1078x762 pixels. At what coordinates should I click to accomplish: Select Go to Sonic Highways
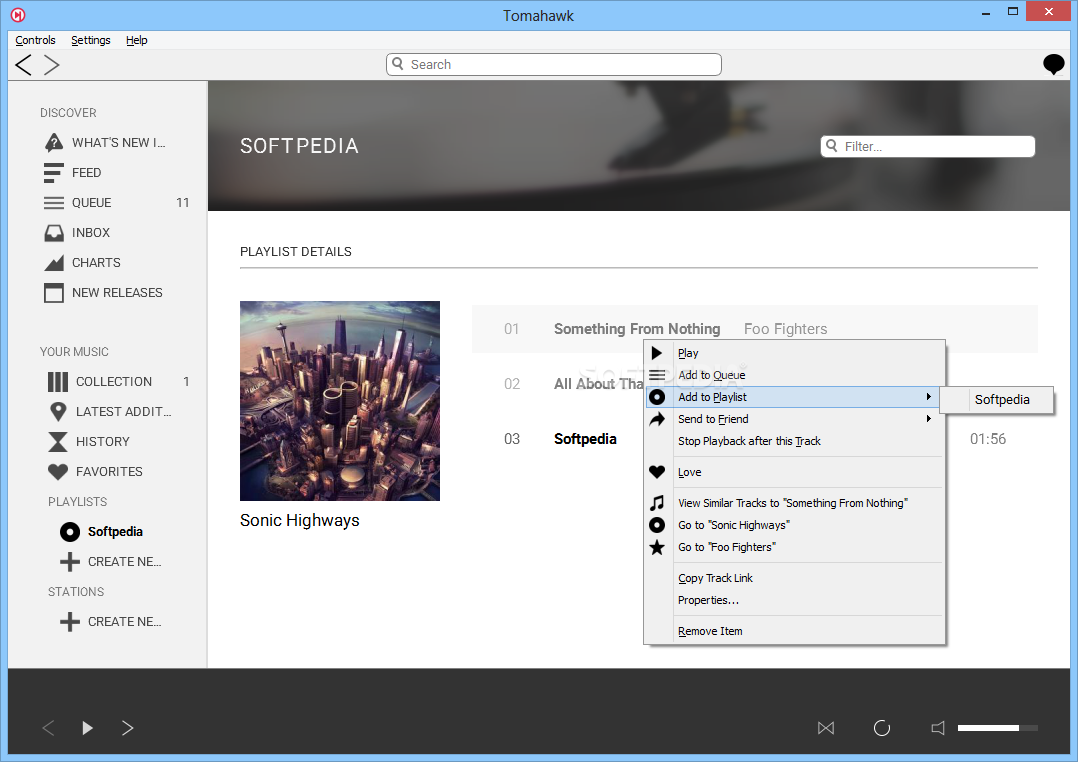tap(794, 525)
